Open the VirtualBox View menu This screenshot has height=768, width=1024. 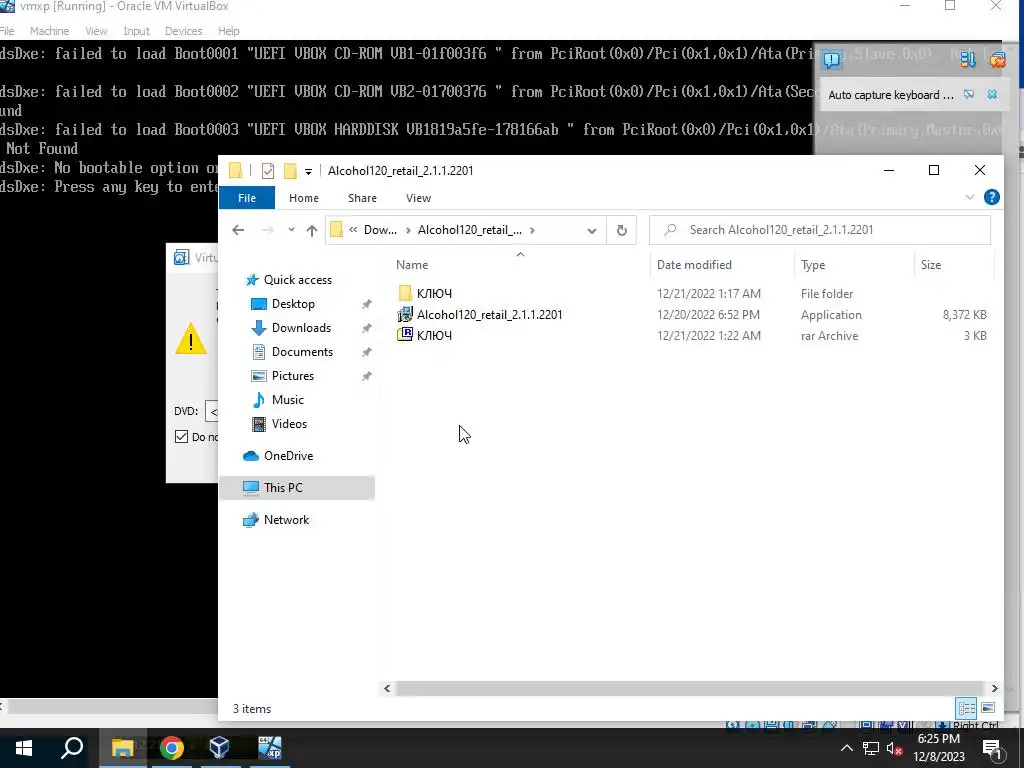[x=96, y=31]
